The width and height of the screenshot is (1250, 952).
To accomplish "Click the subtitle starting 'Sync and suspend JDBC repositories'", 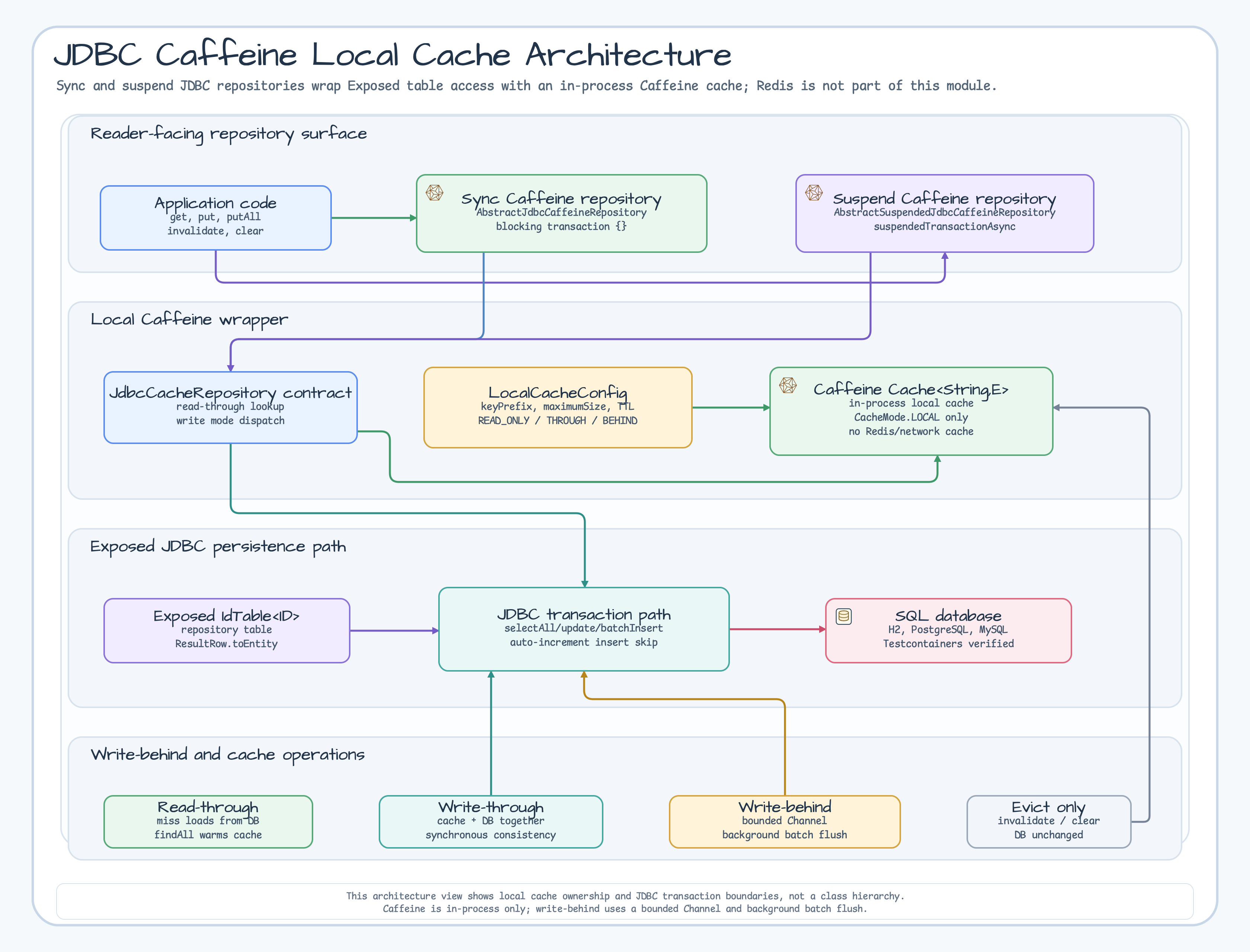I will tap(526, 86).
